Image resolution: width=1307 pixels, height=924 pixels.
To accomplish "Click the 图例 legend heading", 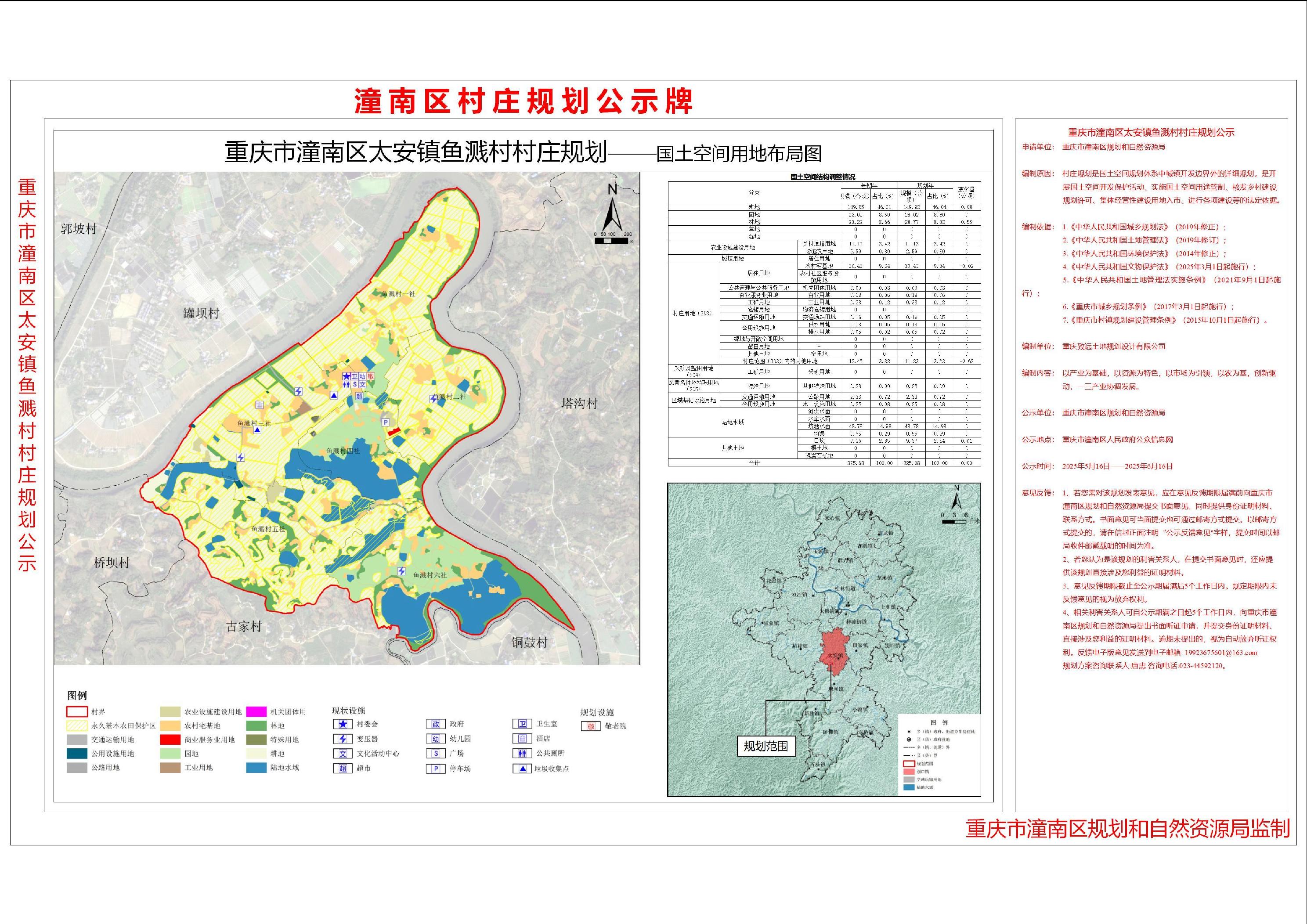I will click(x=77, y=695).
